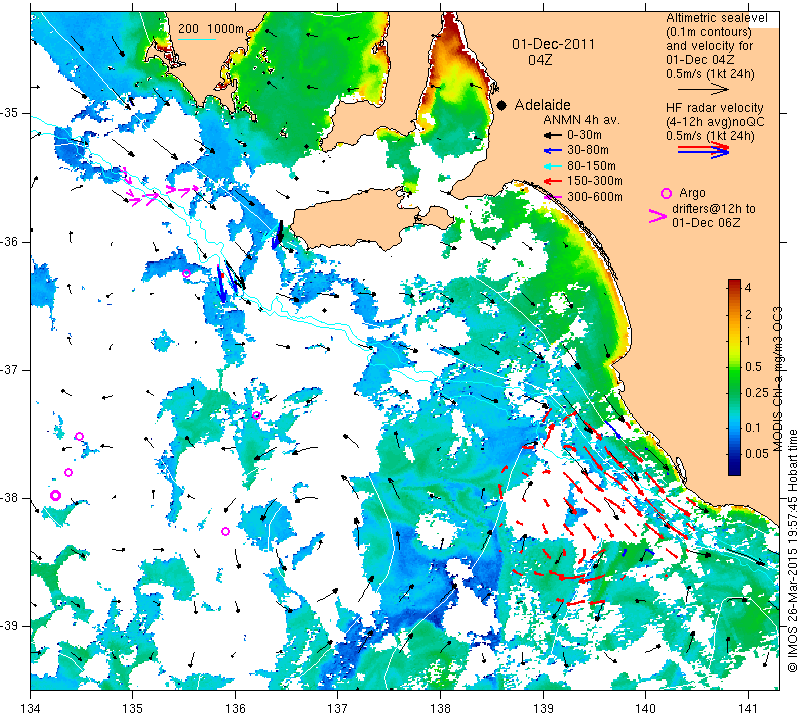Click the longitude axis label 134

pyautogui.click(x=31, y=709)
